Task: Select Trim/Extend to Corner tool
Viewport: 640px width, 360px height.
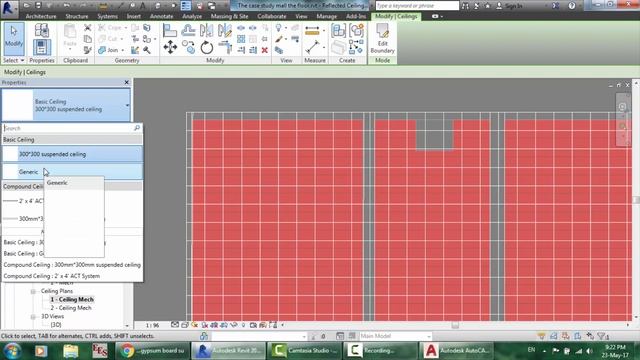Action: [x=224, y=47]
